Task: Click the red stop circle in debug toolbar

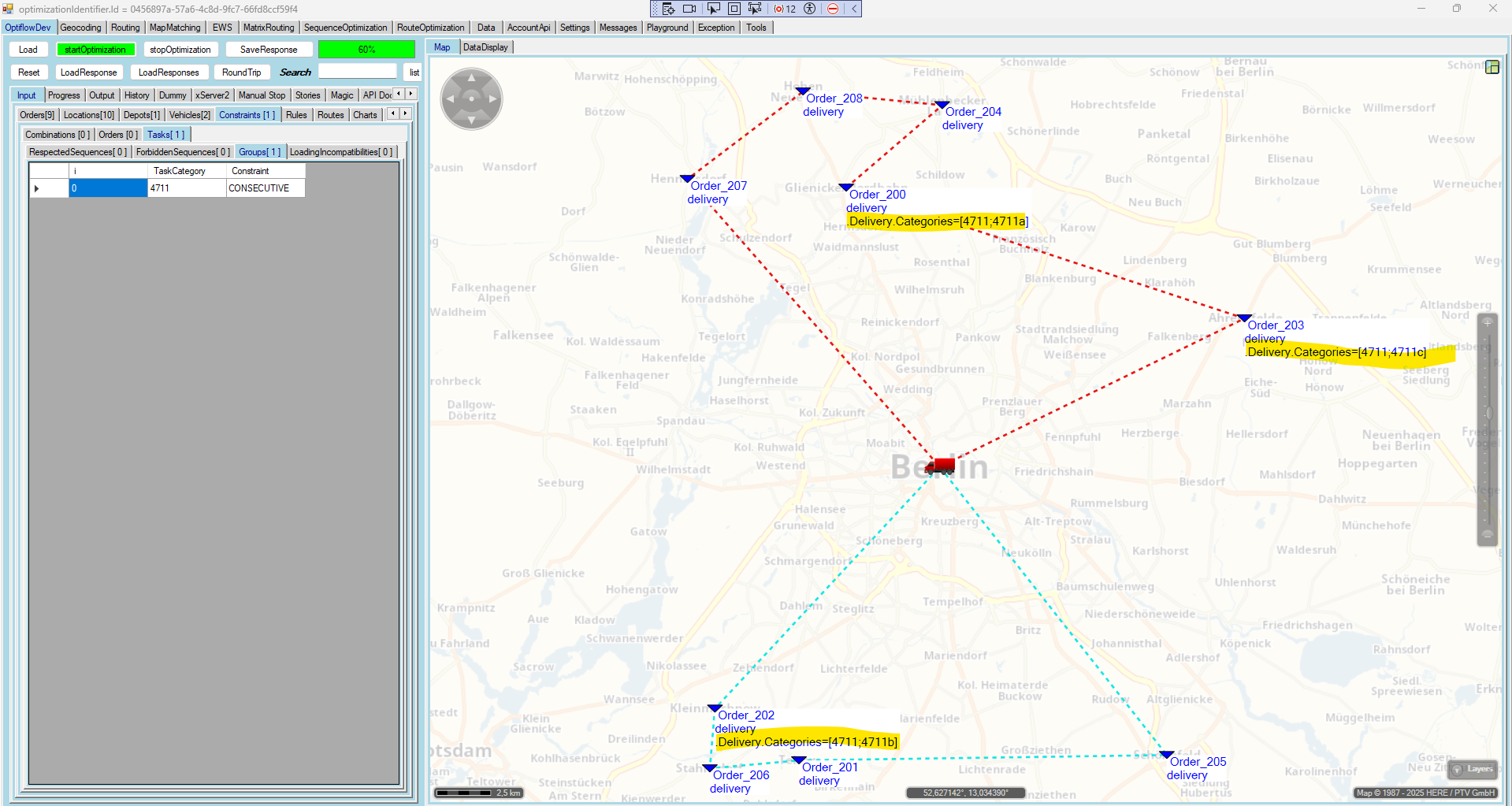Action: click(x=833, y=9)
